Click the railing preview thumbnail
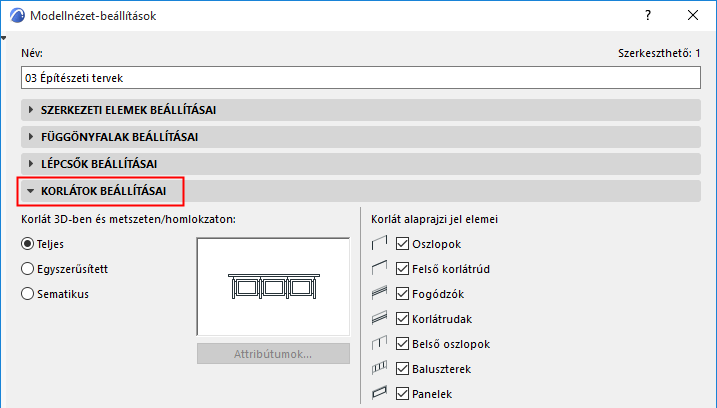Image resolution: width=717 pixels, height=408 pixels. 273,287
